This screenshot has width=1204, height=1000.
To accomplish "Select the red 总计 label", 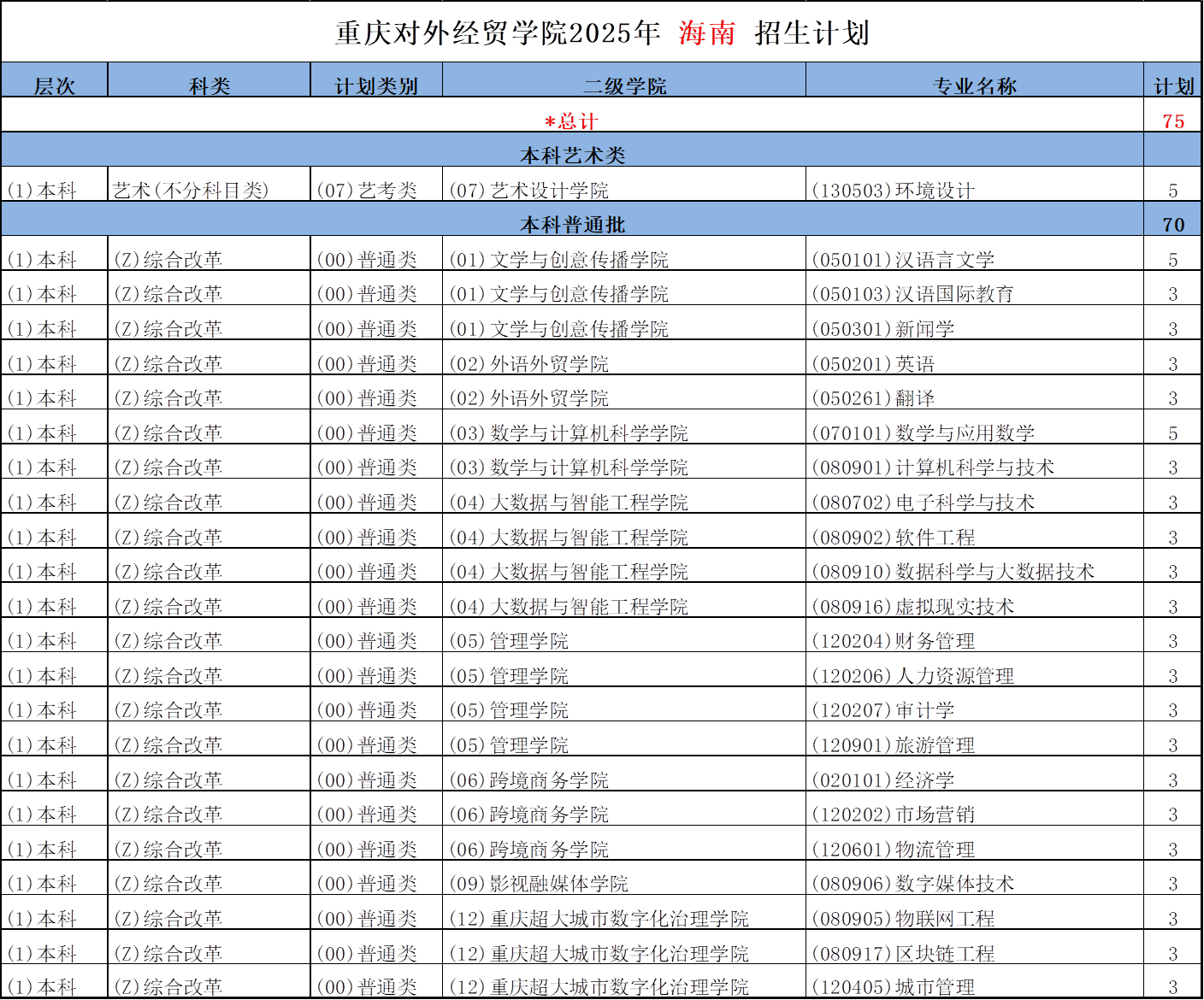I will (x=571, y=121).
